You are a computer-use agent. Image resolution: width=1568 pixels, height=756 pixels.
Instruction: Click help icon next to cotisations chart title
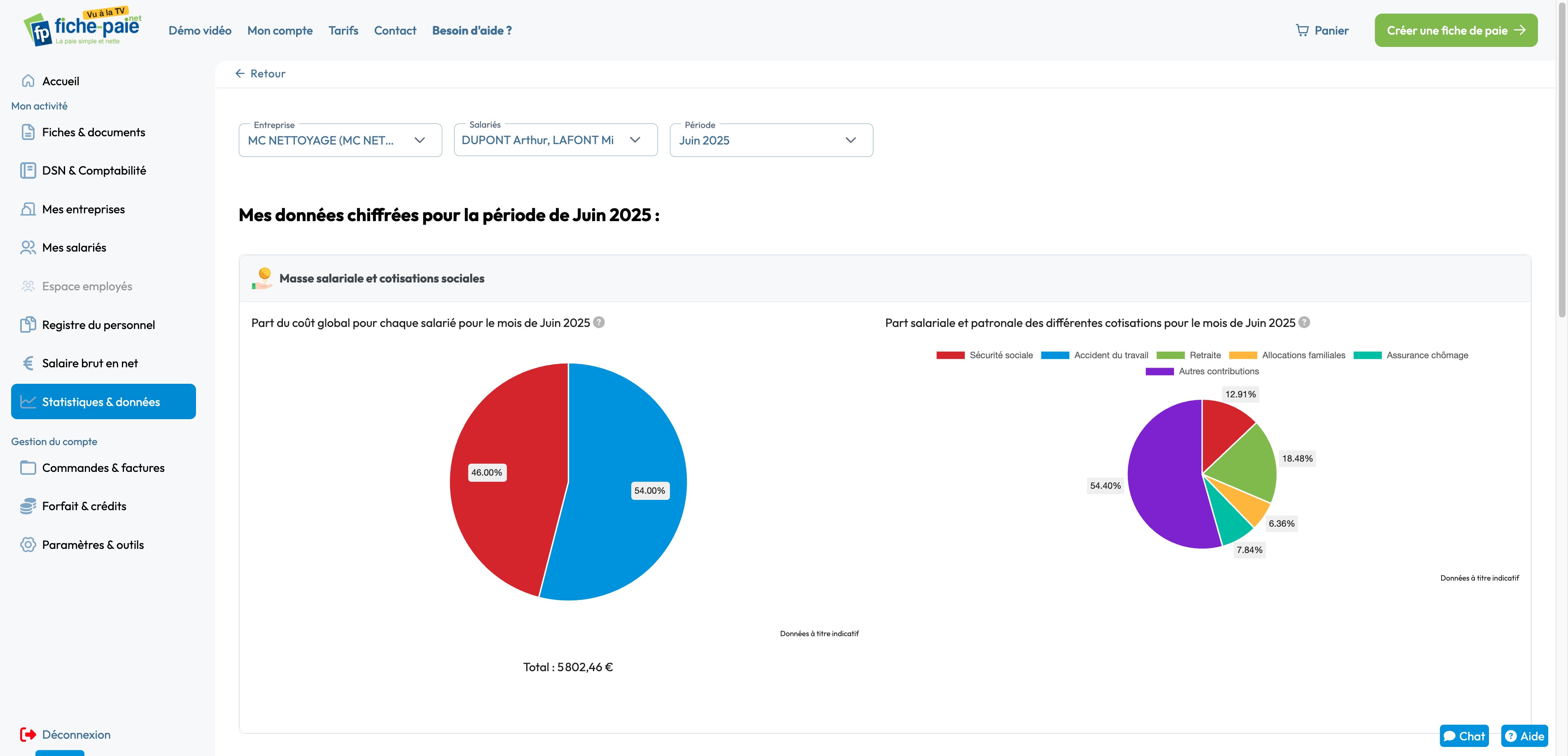(1304, 322)
